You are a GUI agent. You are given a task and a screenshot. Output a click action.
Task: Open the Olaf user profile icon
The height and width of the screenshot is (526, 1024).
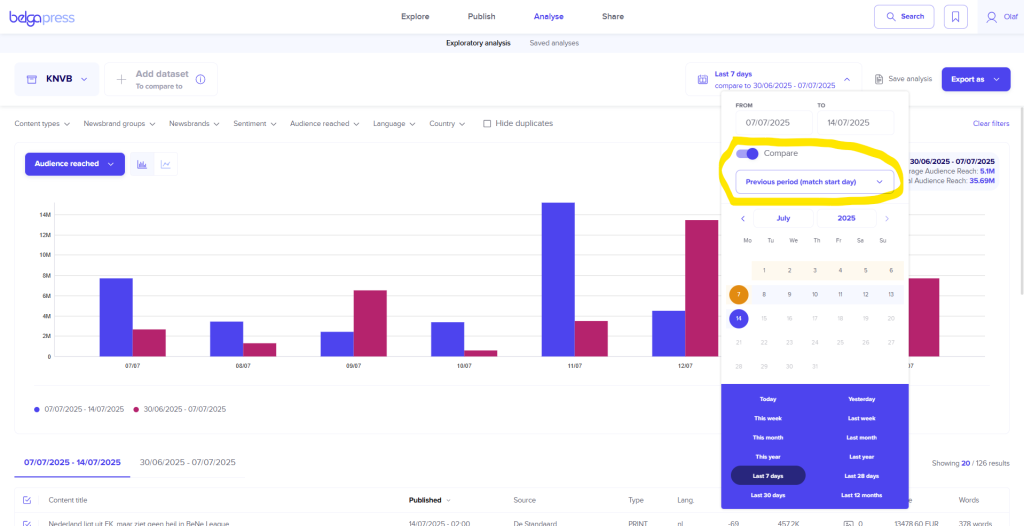tap(991, 17)
